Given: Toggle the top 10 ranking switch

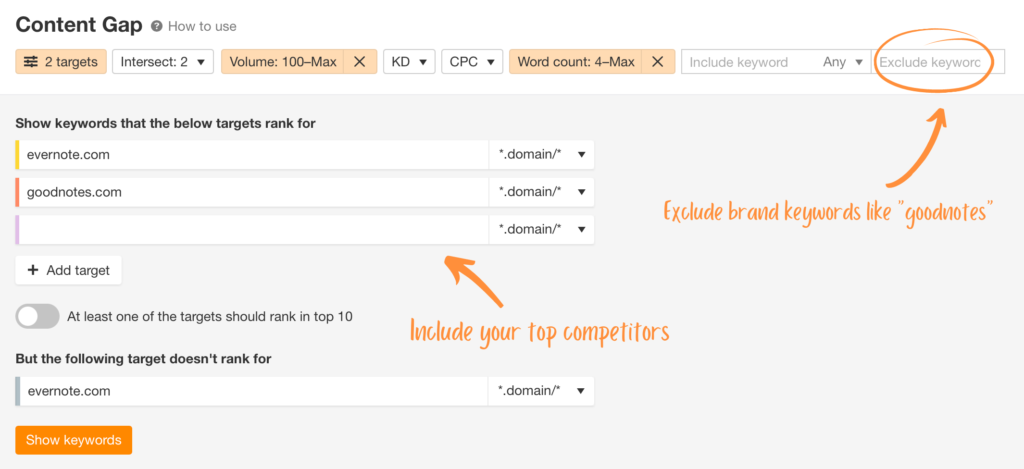Looking at the screenshot, I should tap(37, 317).
